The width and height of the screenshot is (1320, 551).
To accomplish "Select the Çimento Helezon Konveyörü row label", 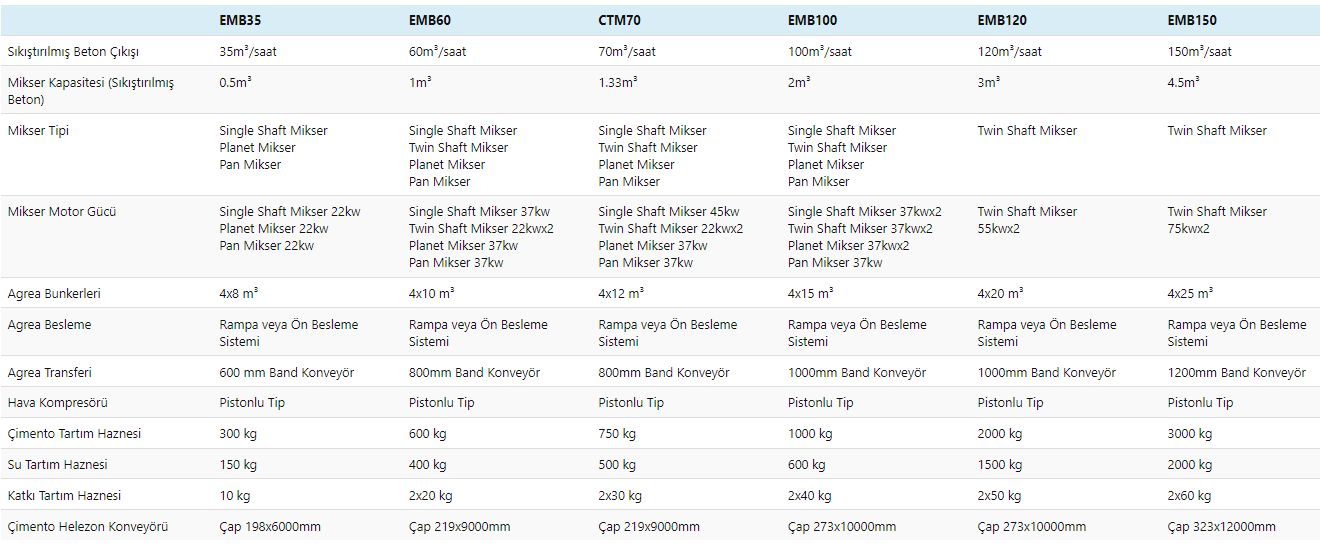I will click(x=87, y=527).
